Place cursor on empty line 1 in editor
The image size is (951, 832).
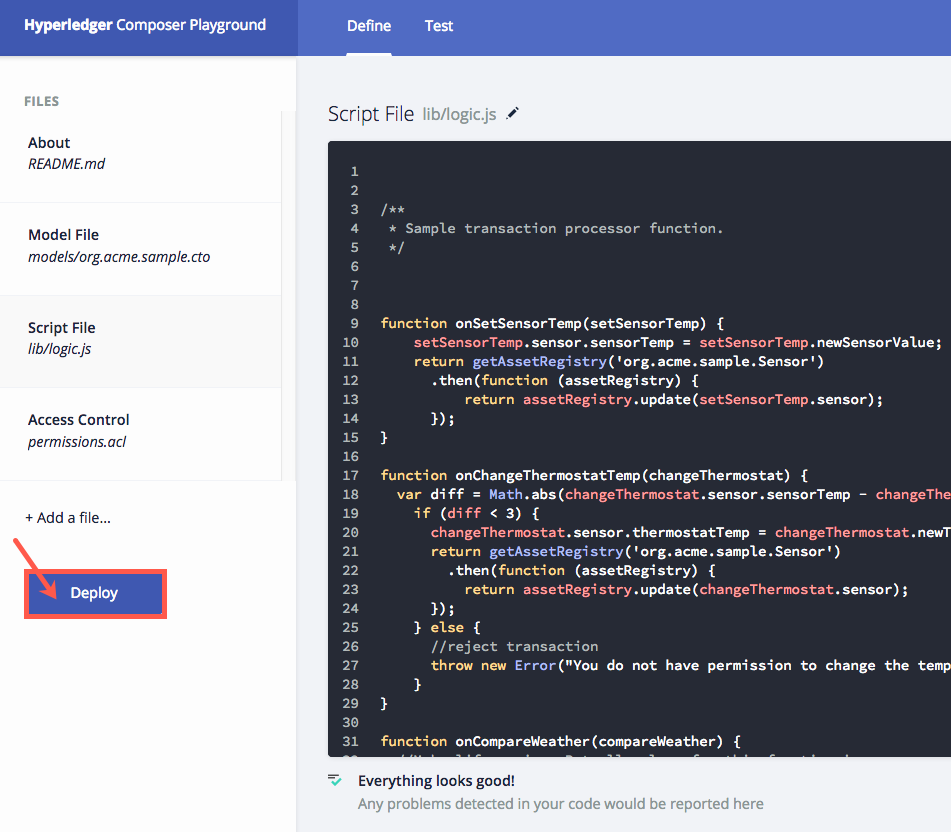665,172
